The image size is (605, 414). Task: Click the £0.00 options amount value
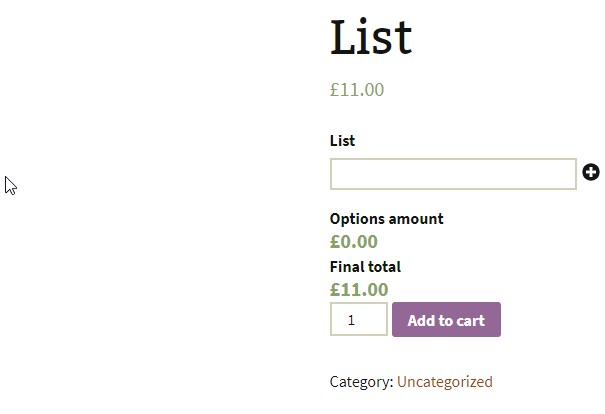tap(353, 242)
